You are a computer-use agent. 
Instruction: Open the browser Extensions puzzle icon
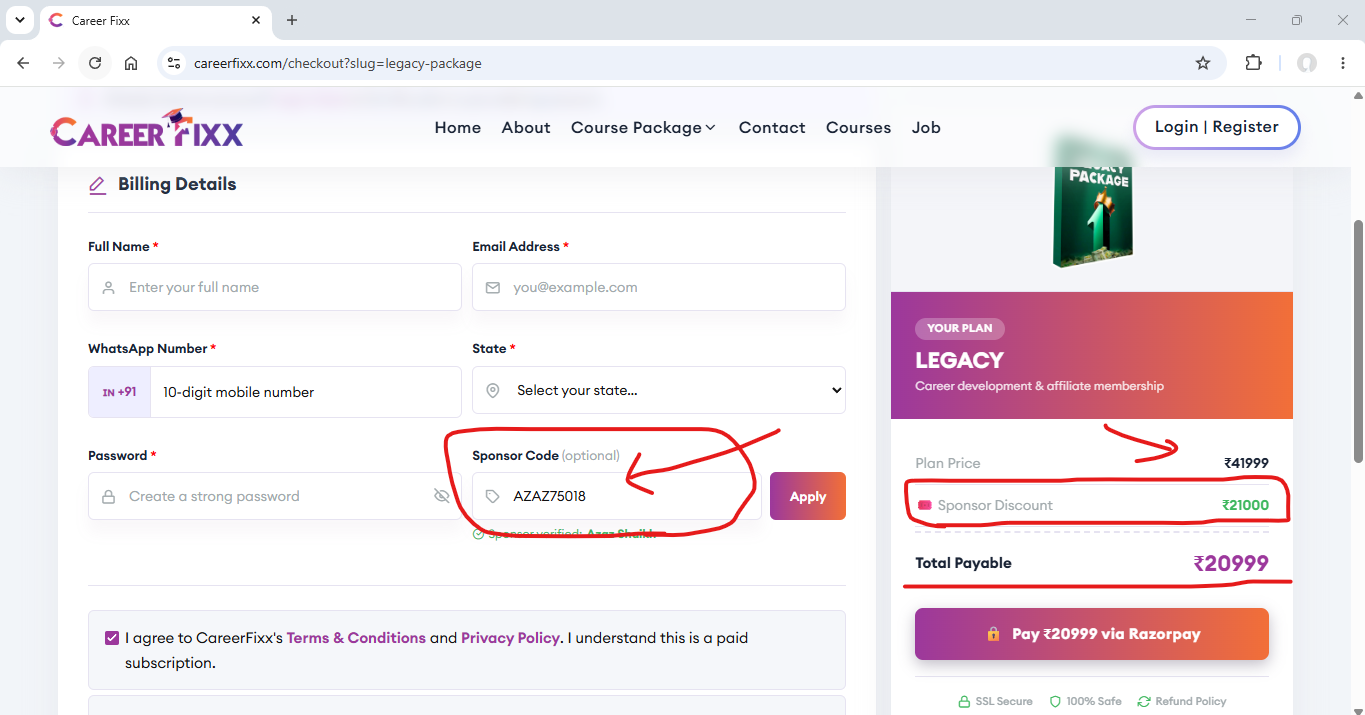click(1253, 63)
